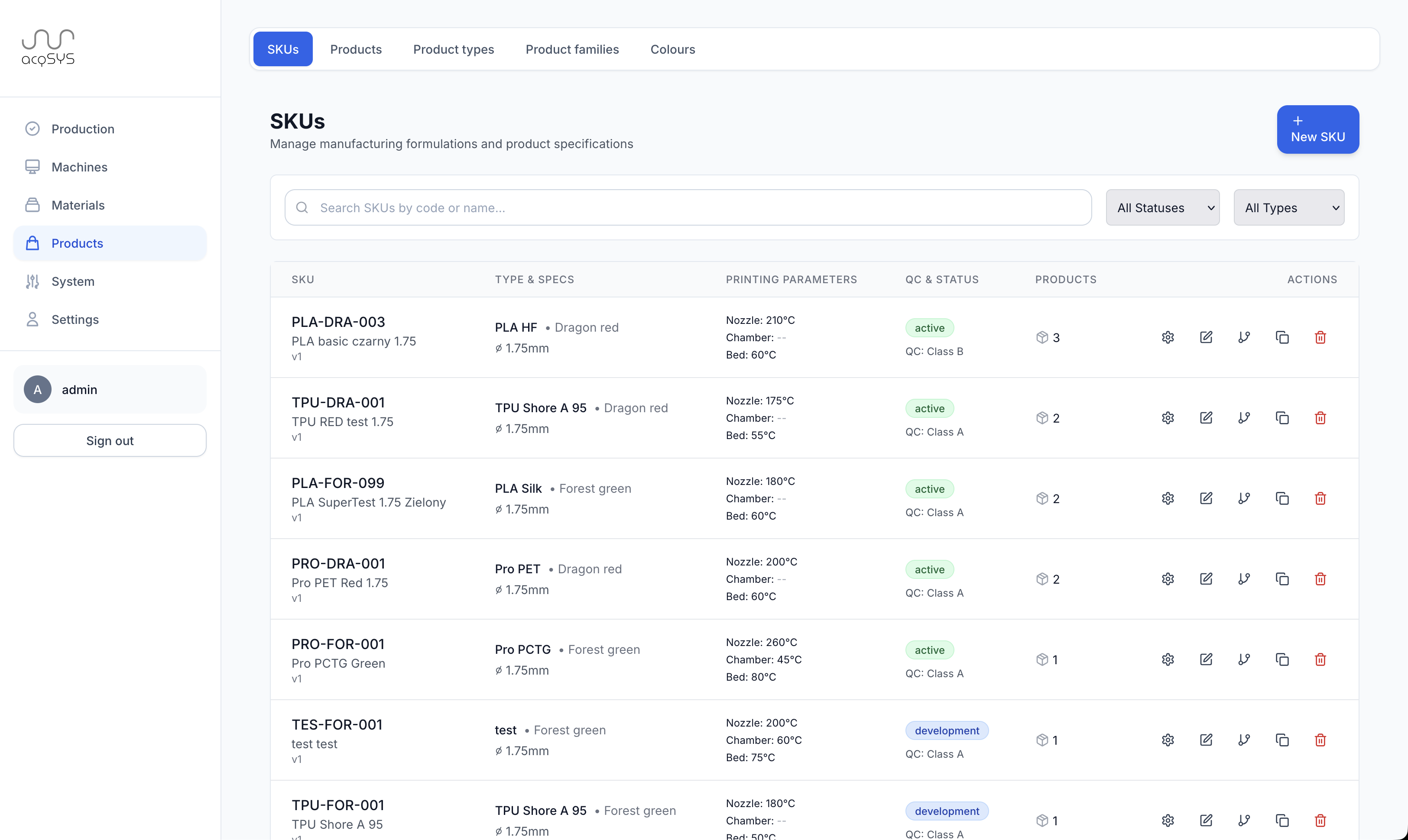Click edit icon for TPU-FOR-001 row
Viewport: 1408px width, 840px height.
tap(1206, 820)
